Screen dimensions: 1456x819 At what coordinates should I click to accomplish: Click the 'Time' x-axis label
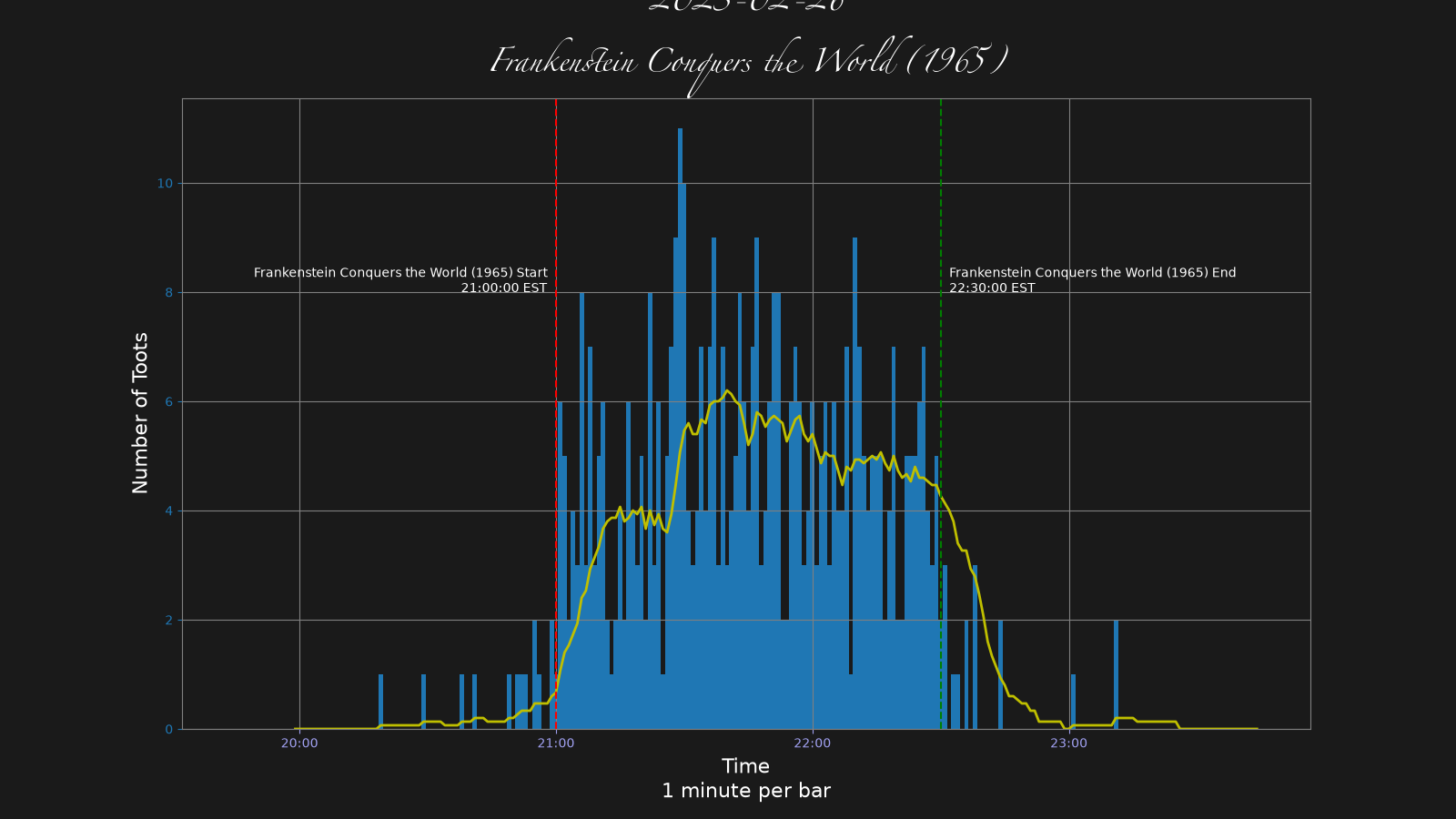coord(745,766)
